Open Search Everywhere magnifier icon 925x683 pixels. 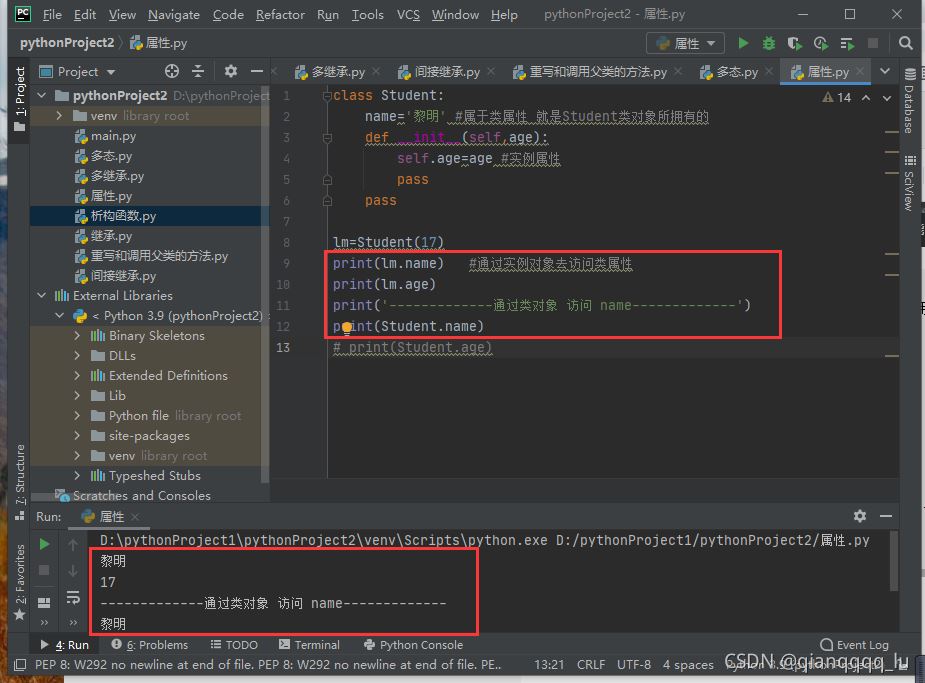click(x=905, y=43)
